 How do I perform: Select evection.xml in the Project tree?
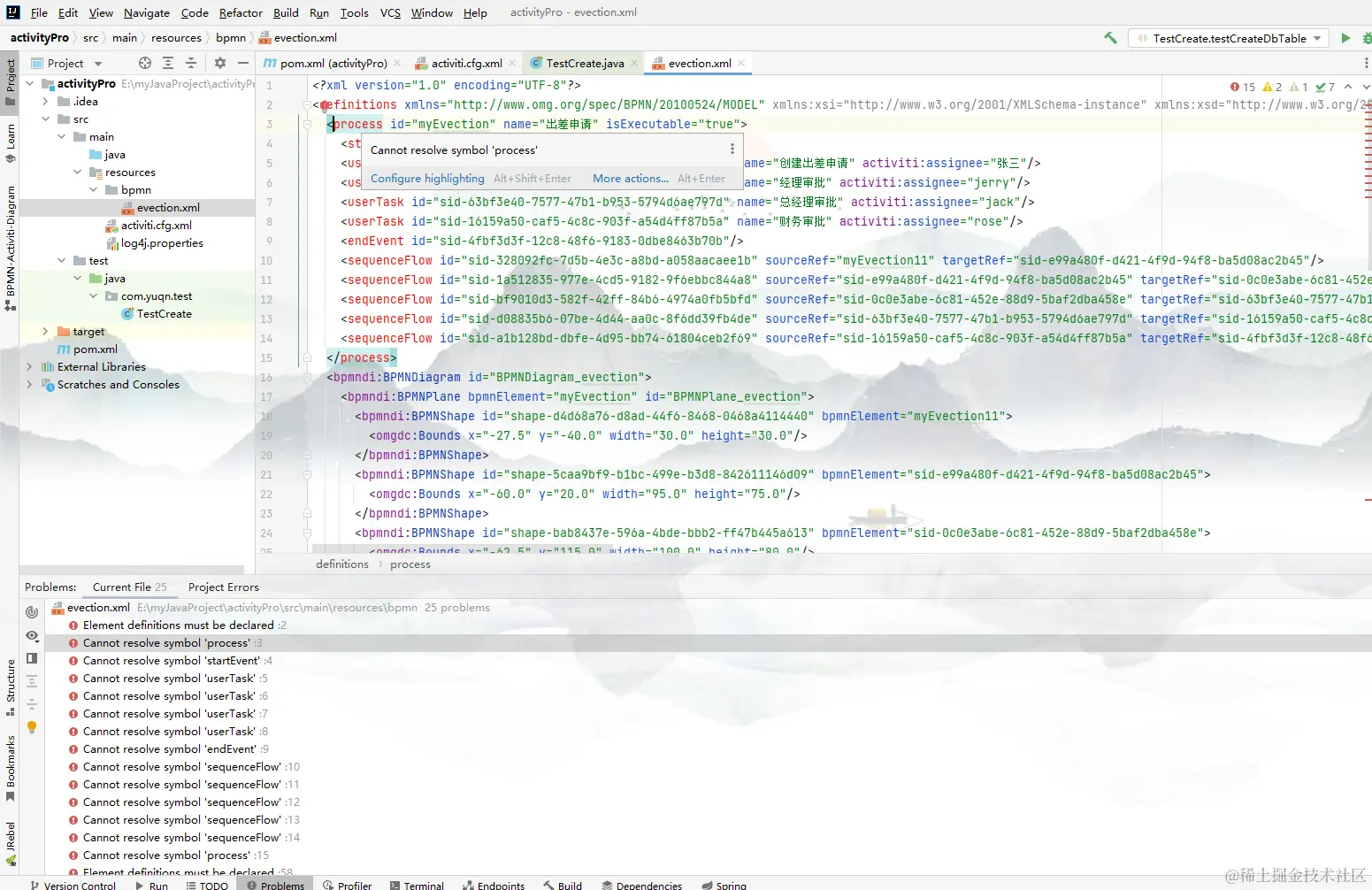pyautogui.click(x=170, y=207)
